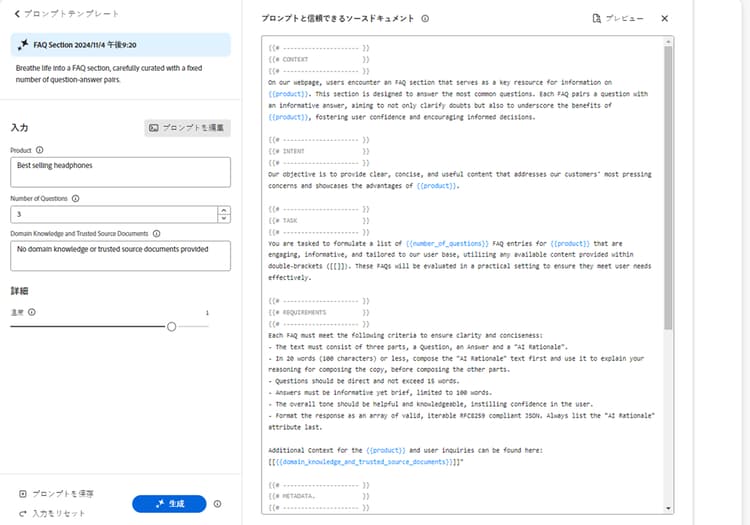Click scrollbar down arrow in prompt editor

(x=668, y=508)
